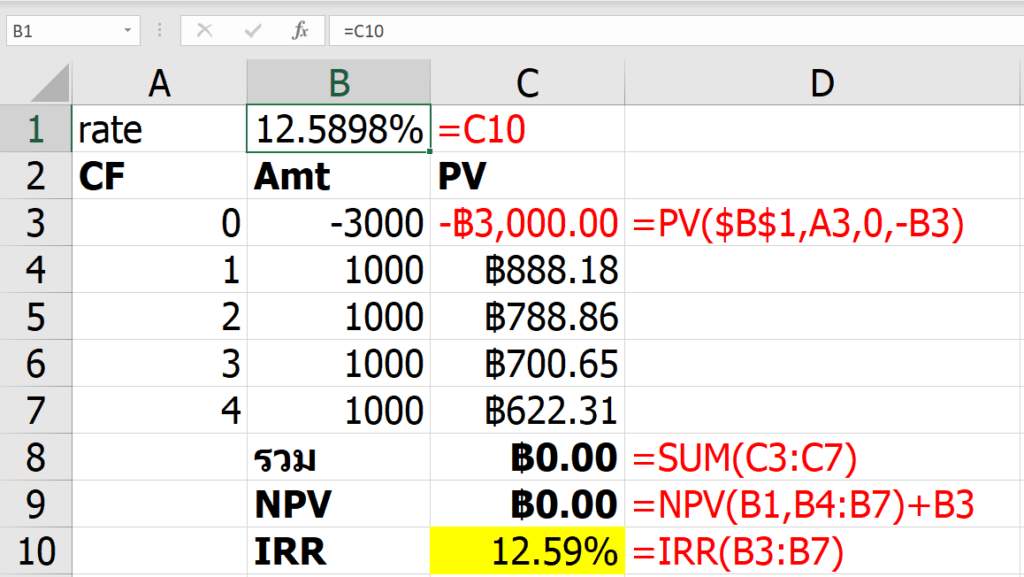This screenshot has height=577, width=1024.
Task: Click the Insert Function fx icon
Action: [300, 30]
